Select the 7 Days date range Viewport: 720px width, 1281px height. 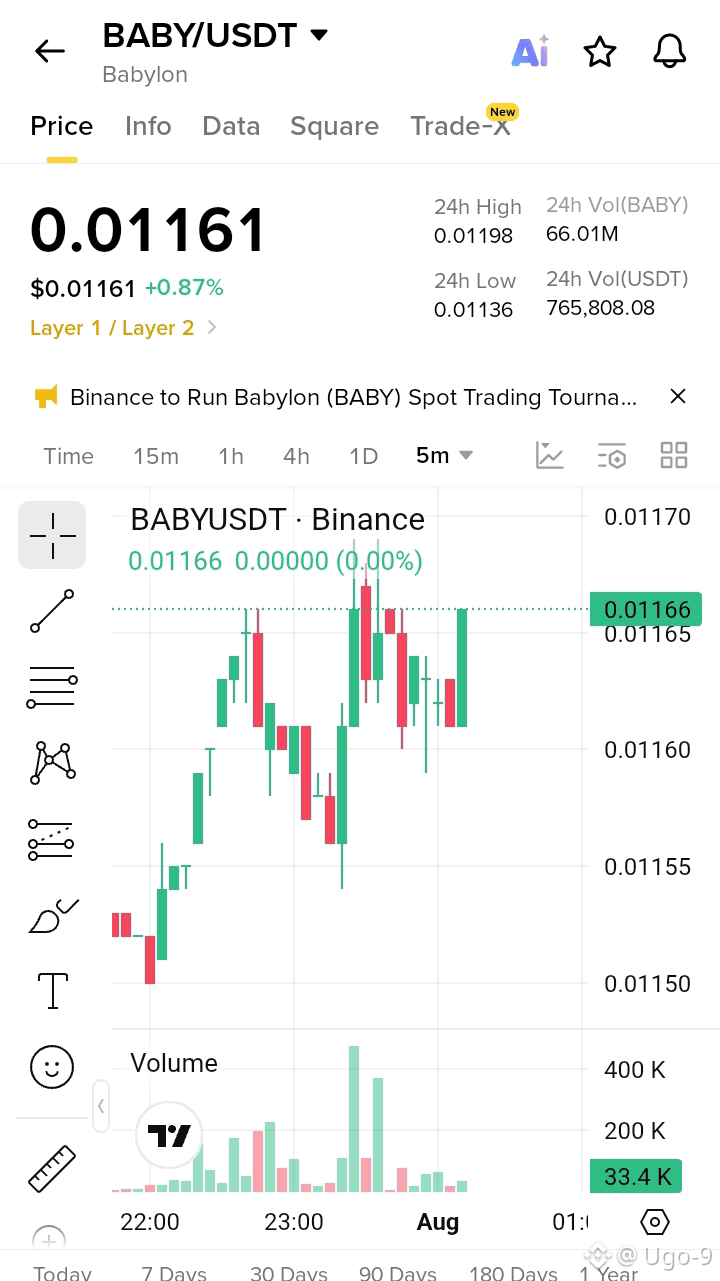174,1272
